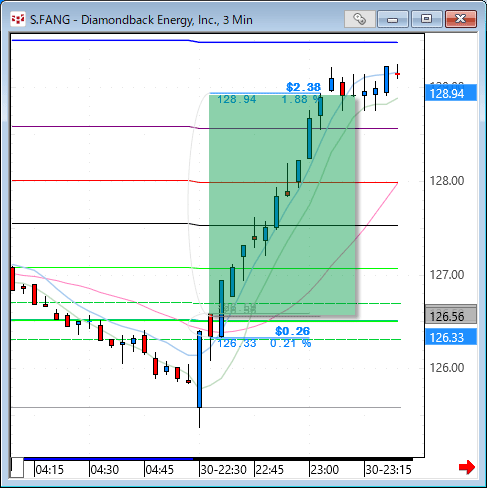Click the $2.38 profit annotation
The image size is (487, 488).
click(x=303, y=87)
